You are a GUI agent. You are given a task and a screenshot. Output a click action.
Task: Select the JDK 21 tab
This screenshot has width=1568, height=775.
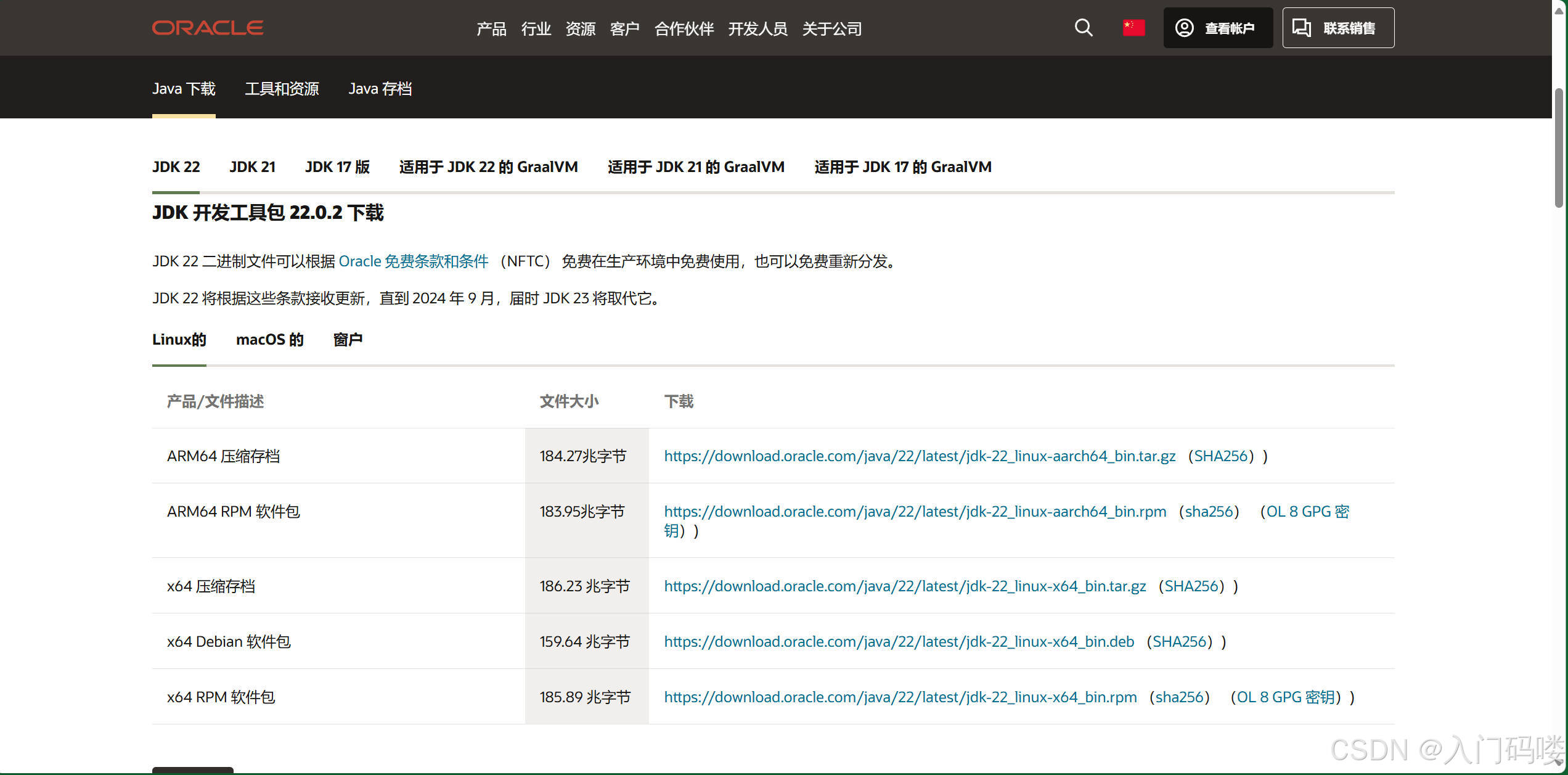tap(252, 167)
